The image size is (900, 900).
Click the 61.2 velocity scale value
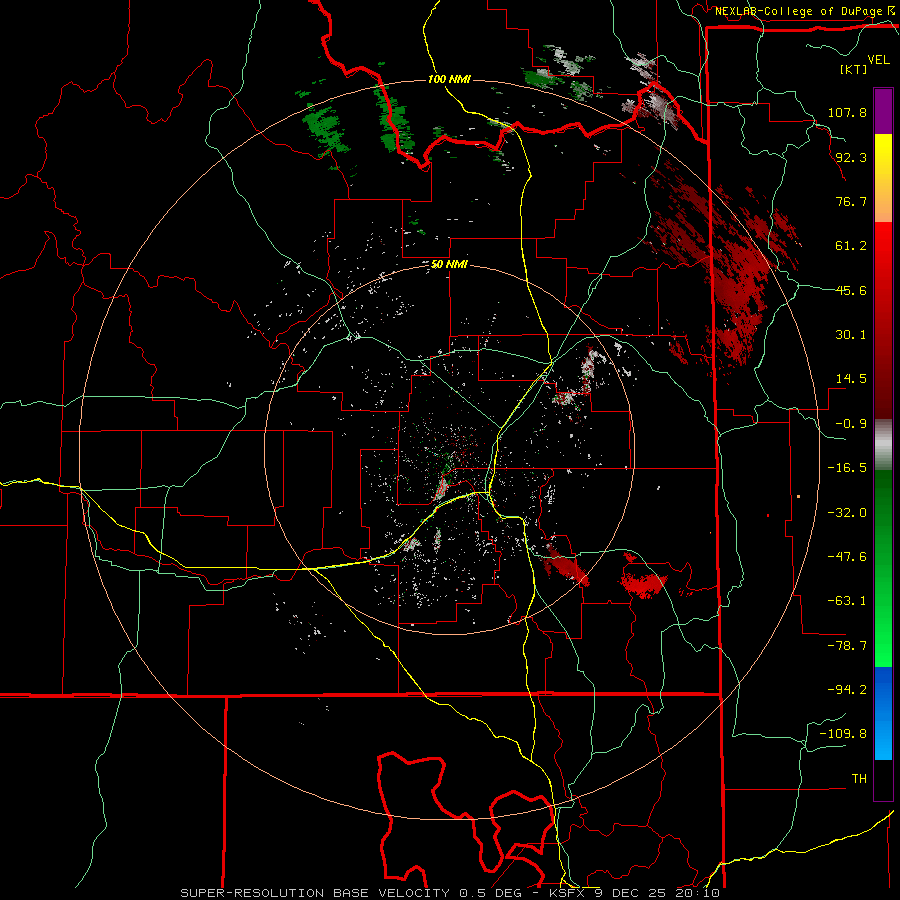pos(851,246)
